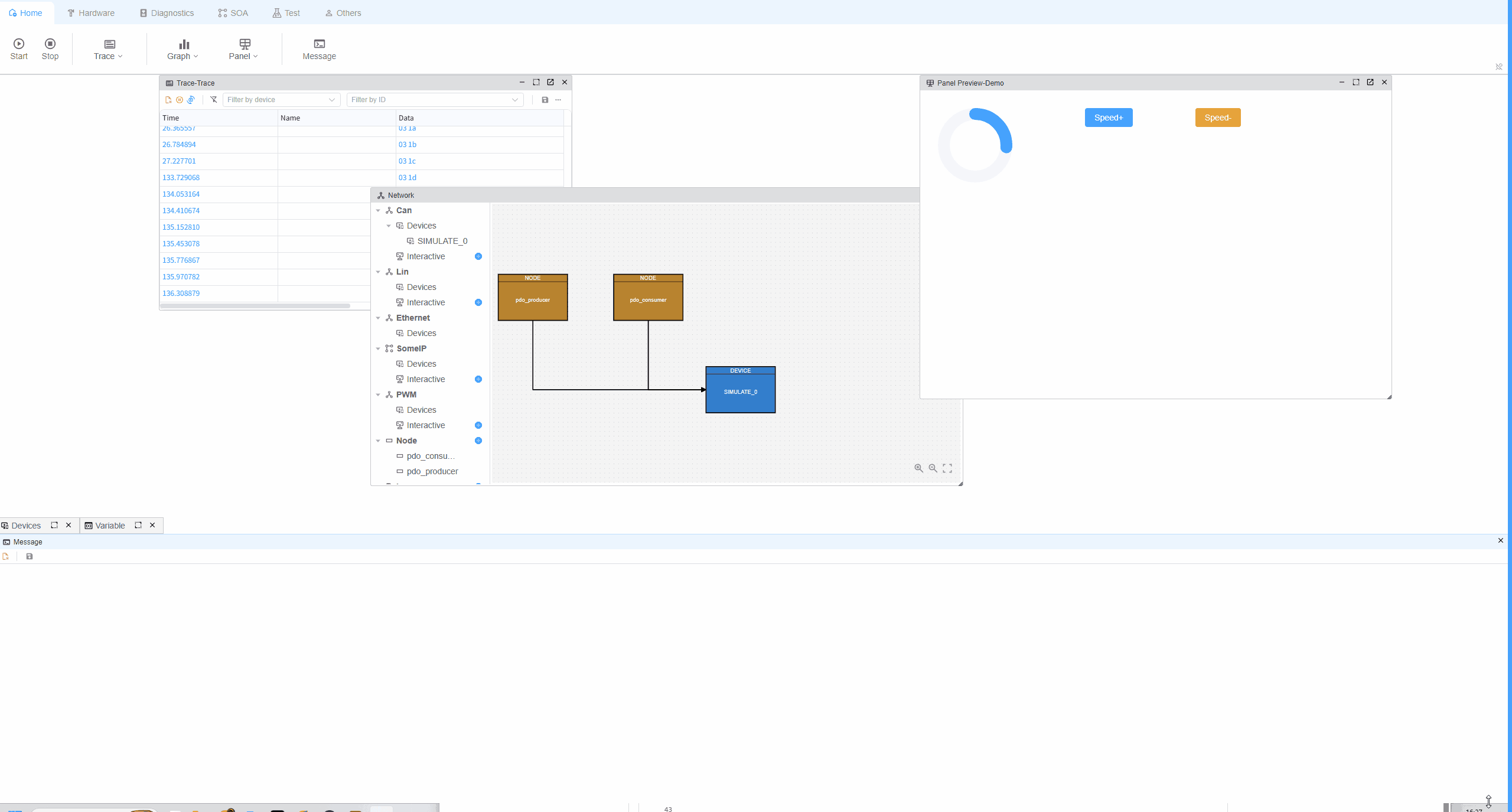
Task: Pause the trace recording
Action: pos(180,100)
